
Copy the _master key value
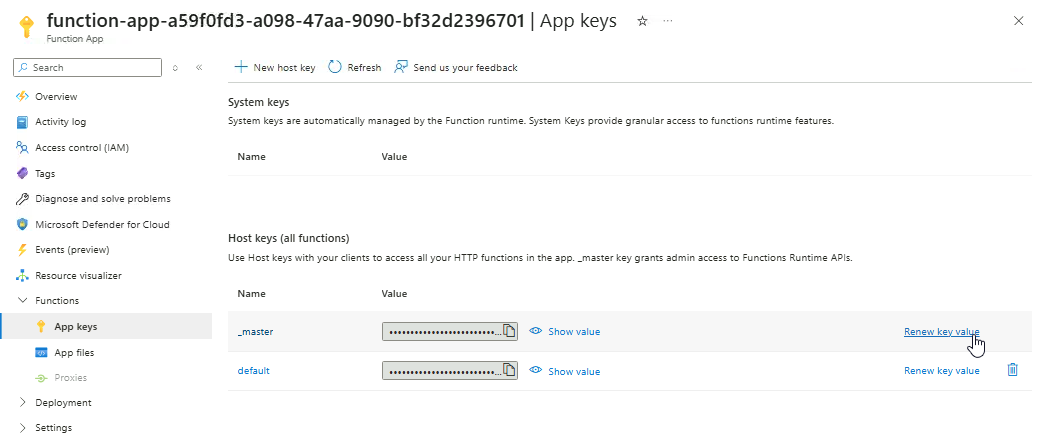click(509, 331)
